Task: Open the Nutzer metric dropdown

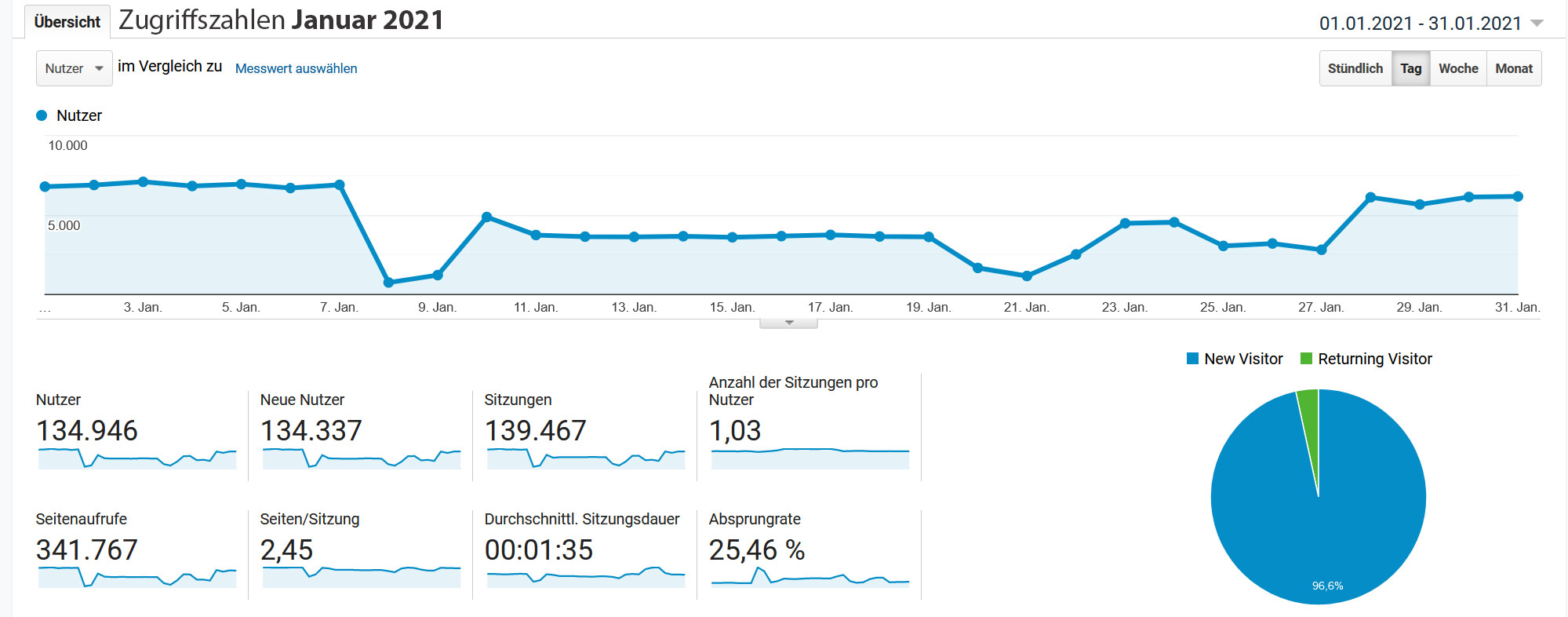Action: 74,68
